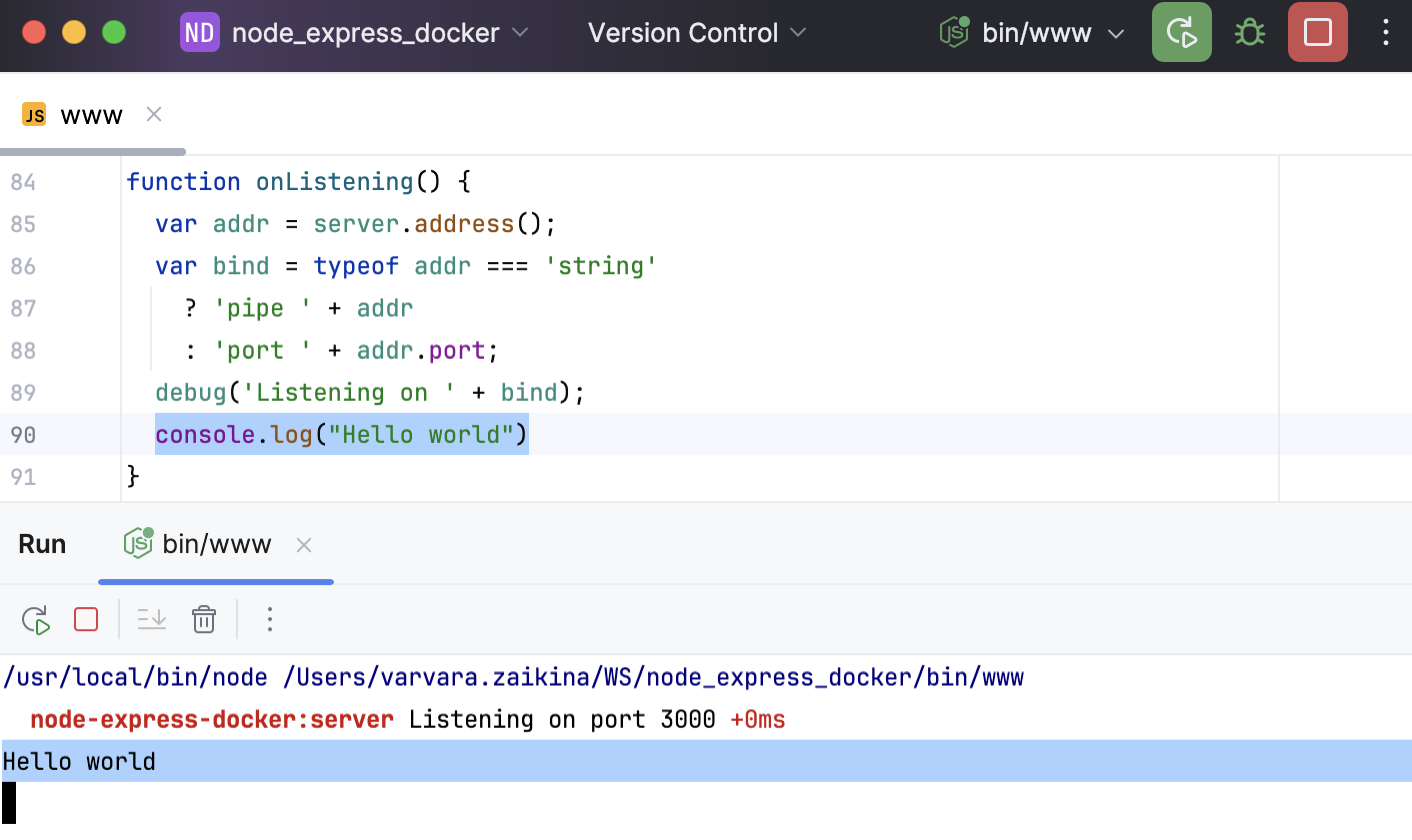Run the bin/www configuration from title bar
Viewport: 1412px width, 840px height.
click(x=1181, y=32)
